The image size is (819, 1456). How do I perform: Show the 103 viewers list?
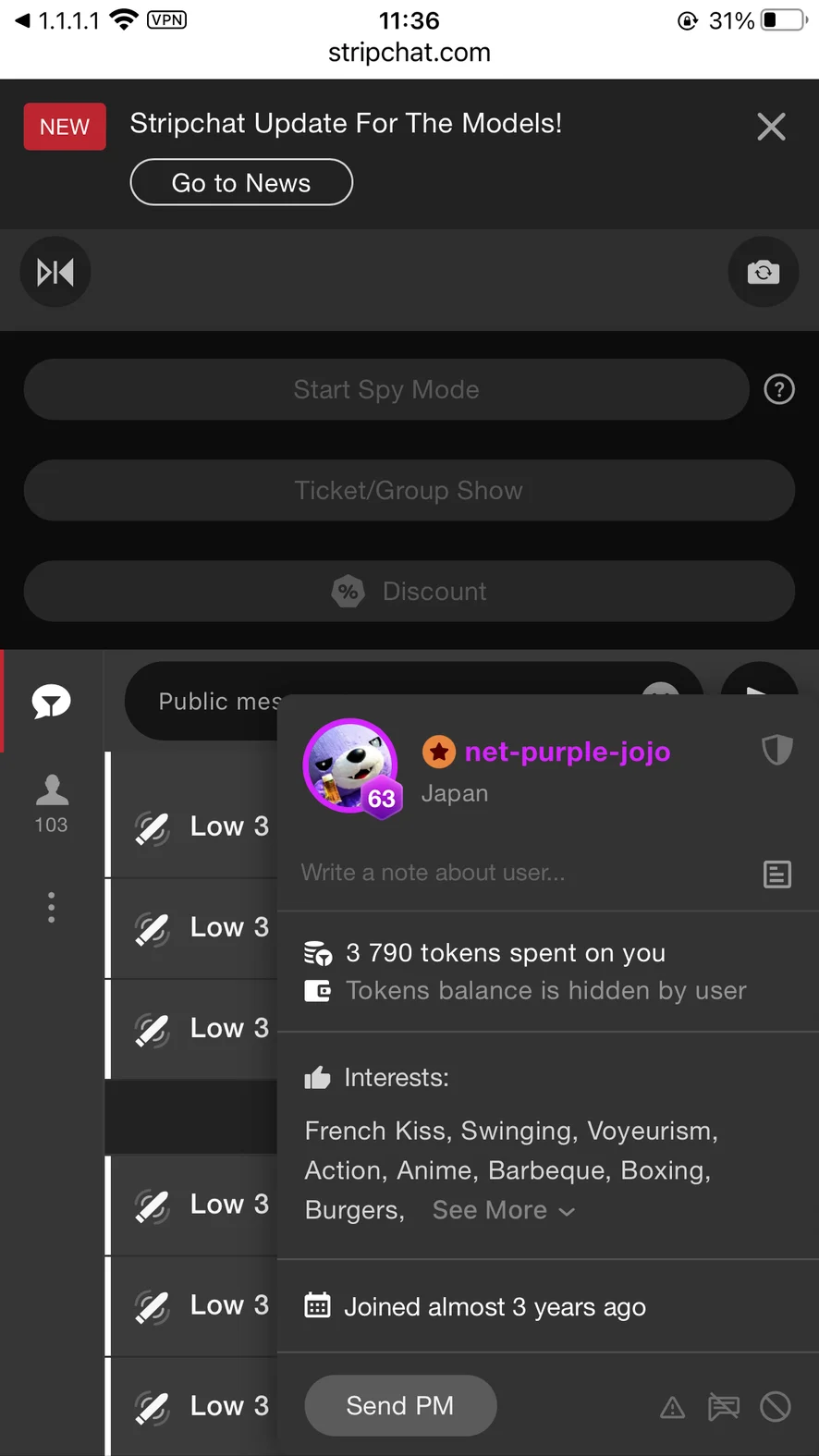tap(52, 802)
